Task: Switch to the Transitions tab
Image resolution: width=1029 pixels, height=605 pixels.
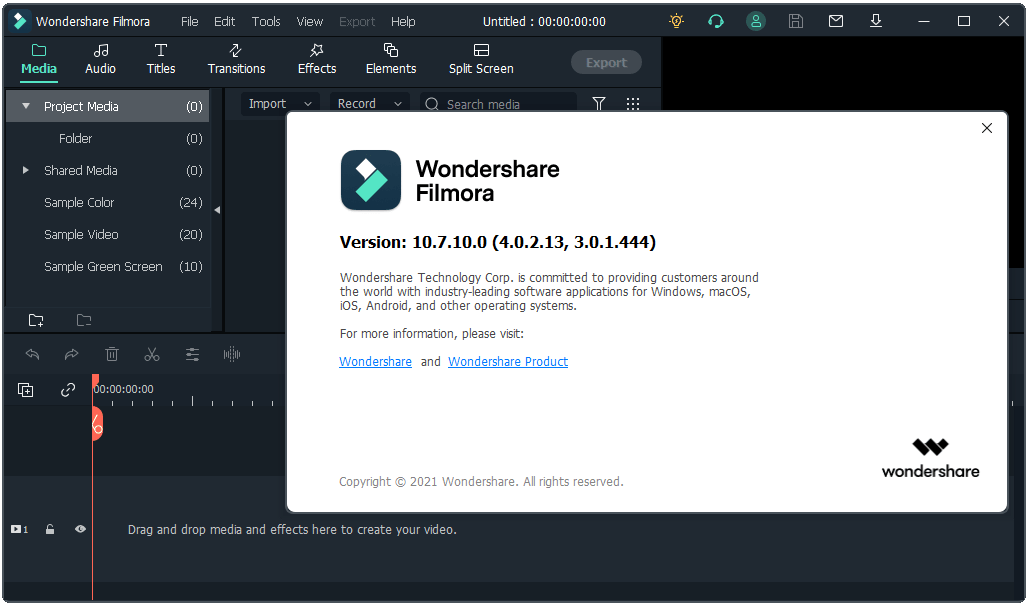Action: [x=236, y=59]
